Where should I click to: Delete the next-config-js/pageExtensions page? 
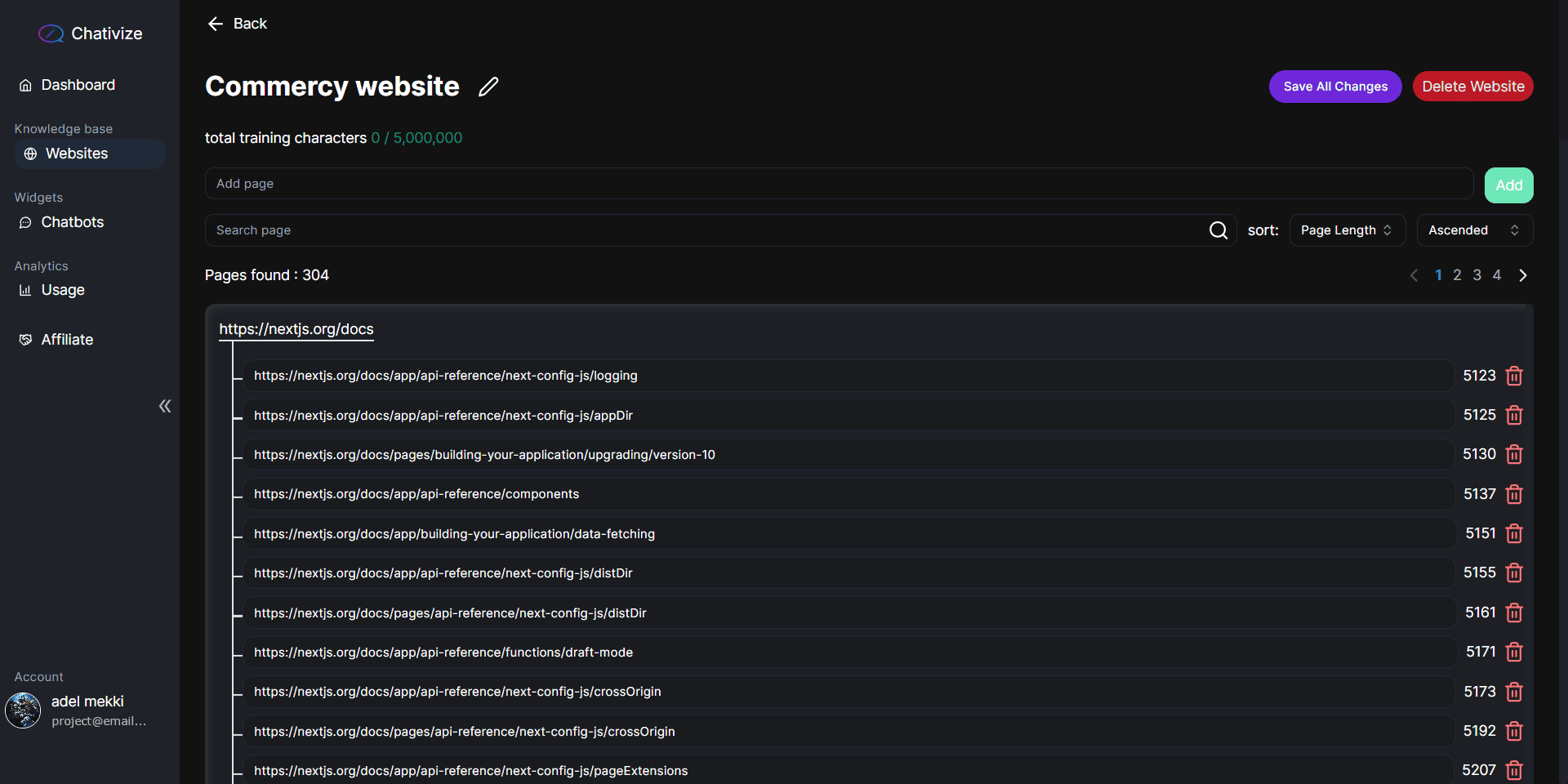point(1514,770)
